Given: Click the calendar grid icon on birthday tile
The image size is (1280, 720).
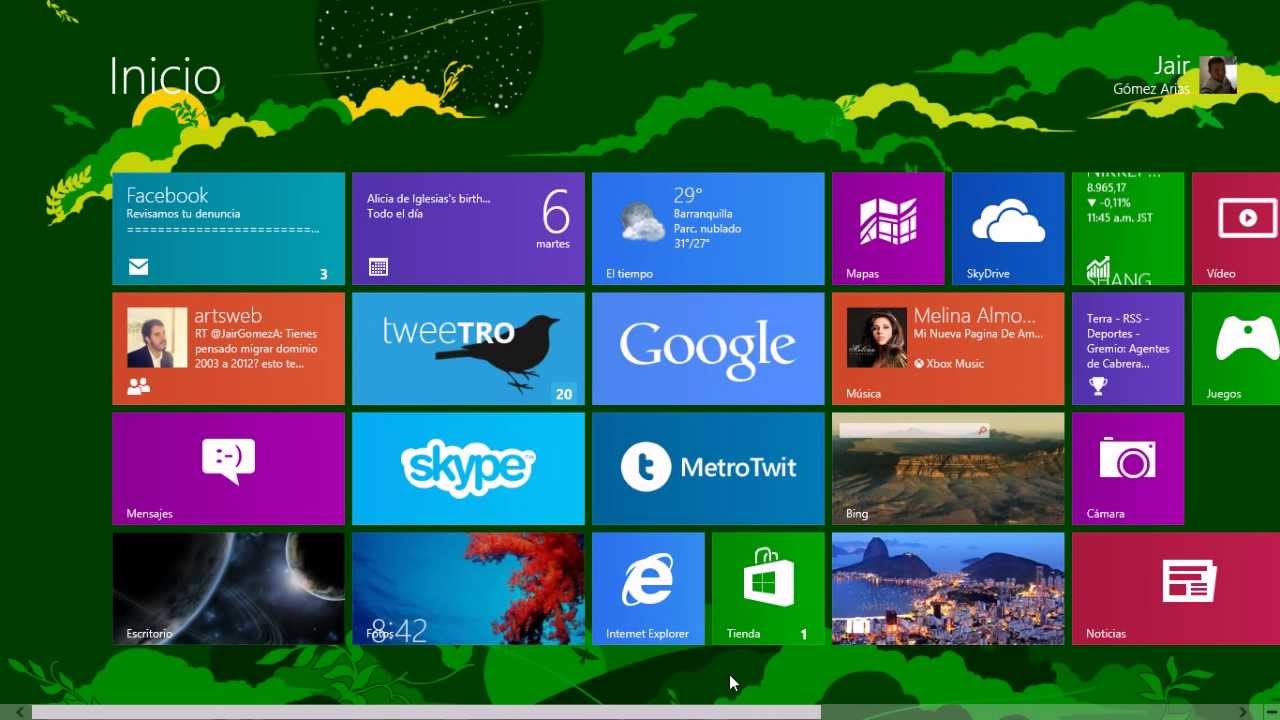Looking at the screenshot, I should point(378,267).
